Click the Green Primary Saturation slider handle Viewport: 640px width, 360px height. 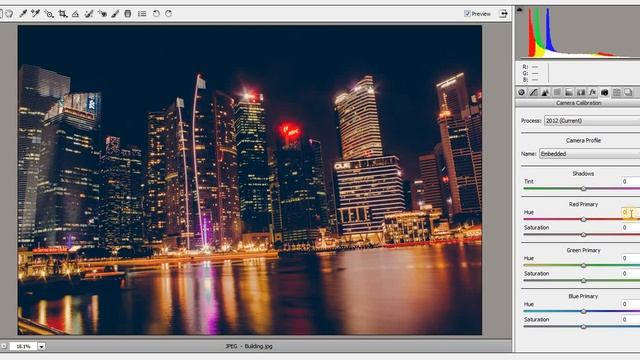(x=584, y=281)
